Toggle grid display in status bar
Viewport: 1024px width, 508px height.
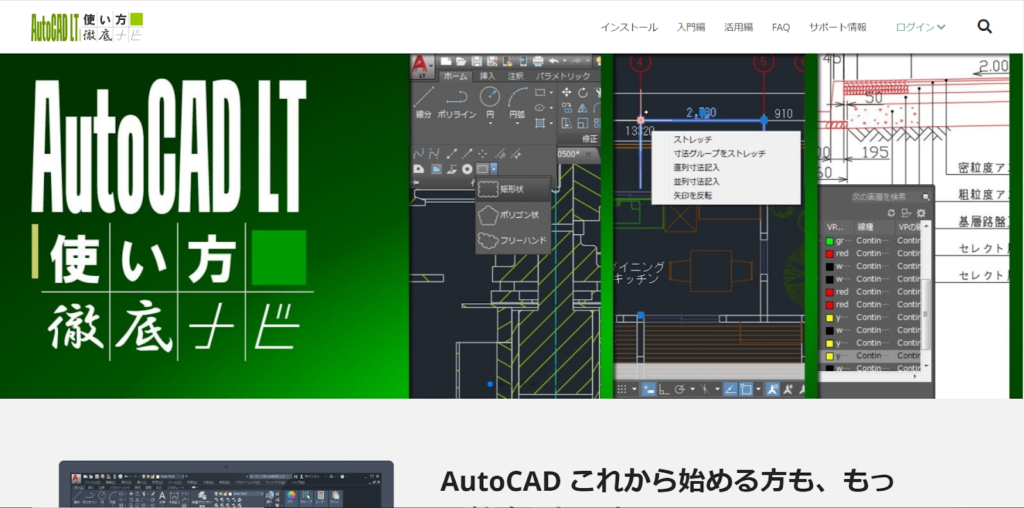tap(622, 389)
